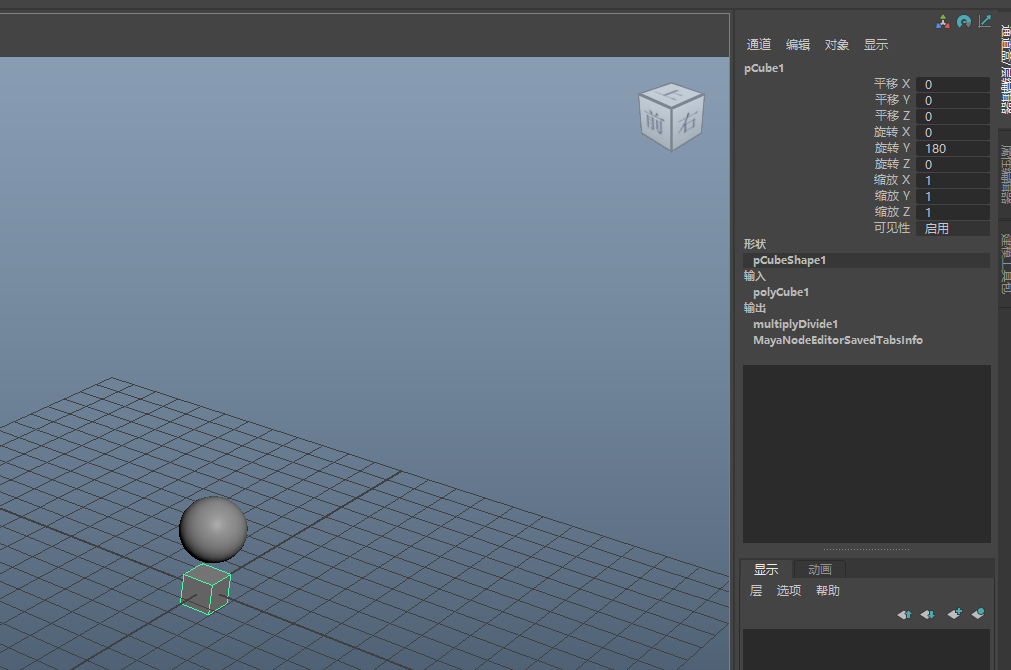Click the 旋转 X value field
Viewport: 1011px width, 670px height.
click(952, 133)
